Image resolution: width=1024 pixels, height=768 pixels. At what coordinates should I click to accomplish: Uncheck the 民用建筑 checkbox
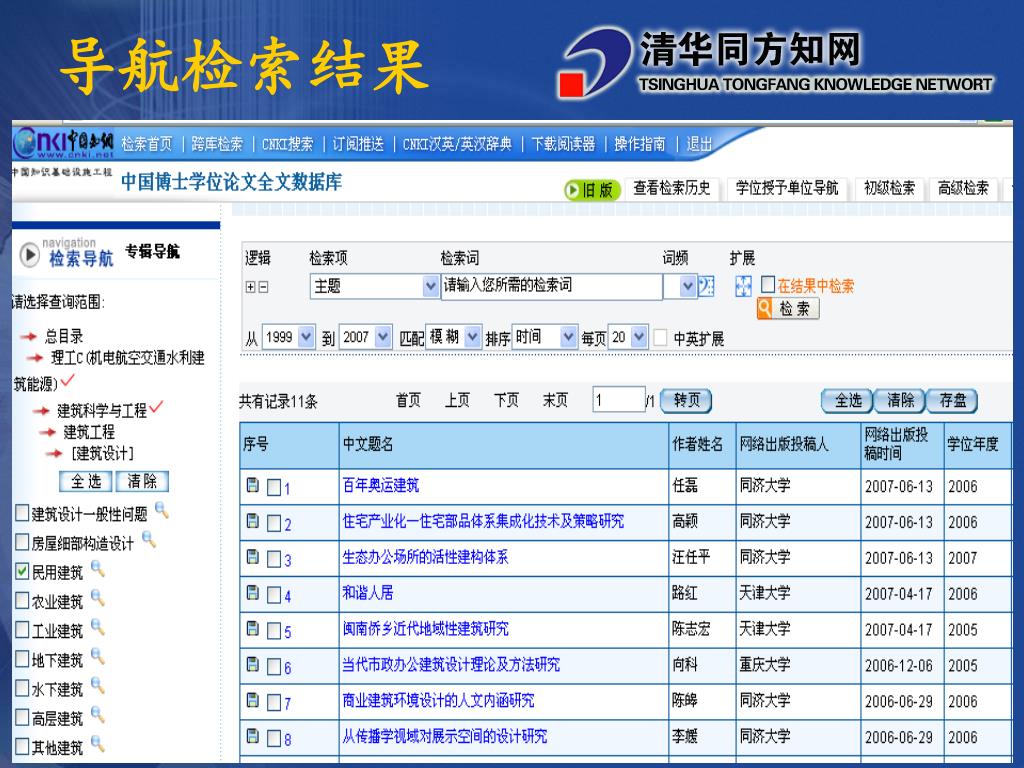(22, 571)
